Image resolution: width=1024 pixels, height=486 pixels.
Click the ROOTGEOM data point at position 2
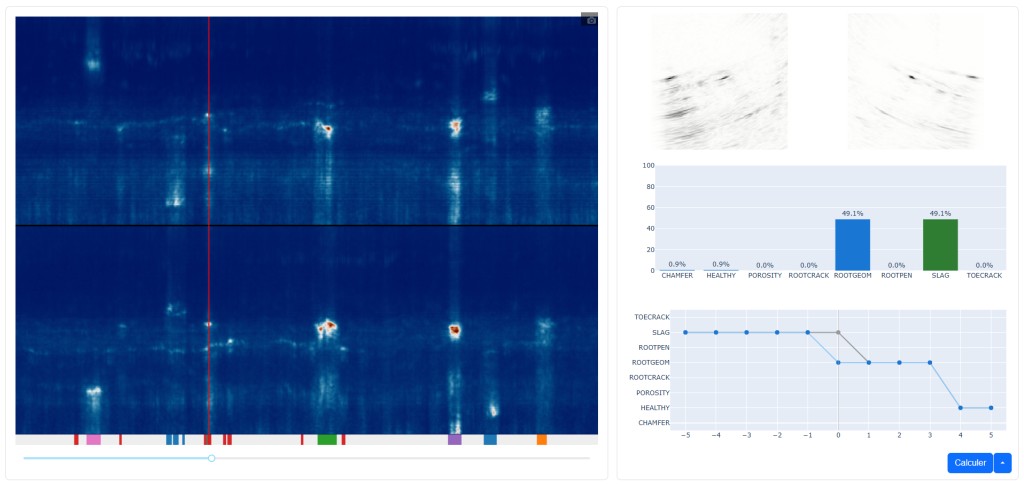pyautogui.click(x=899, y=362)
